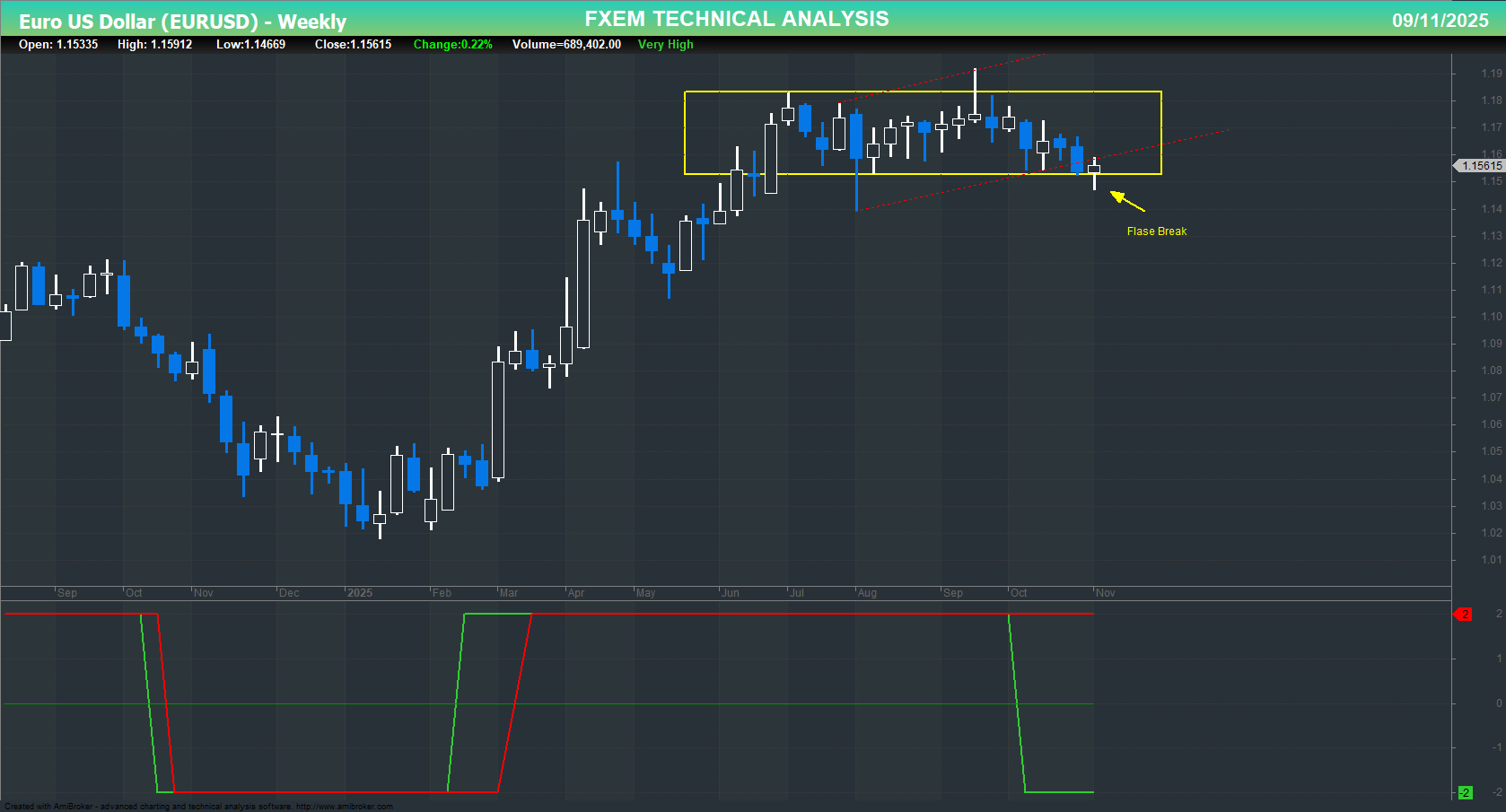Toggle the lower red dotted channel line
This screenshot has height=812, width=1506.
click(942, 186)
